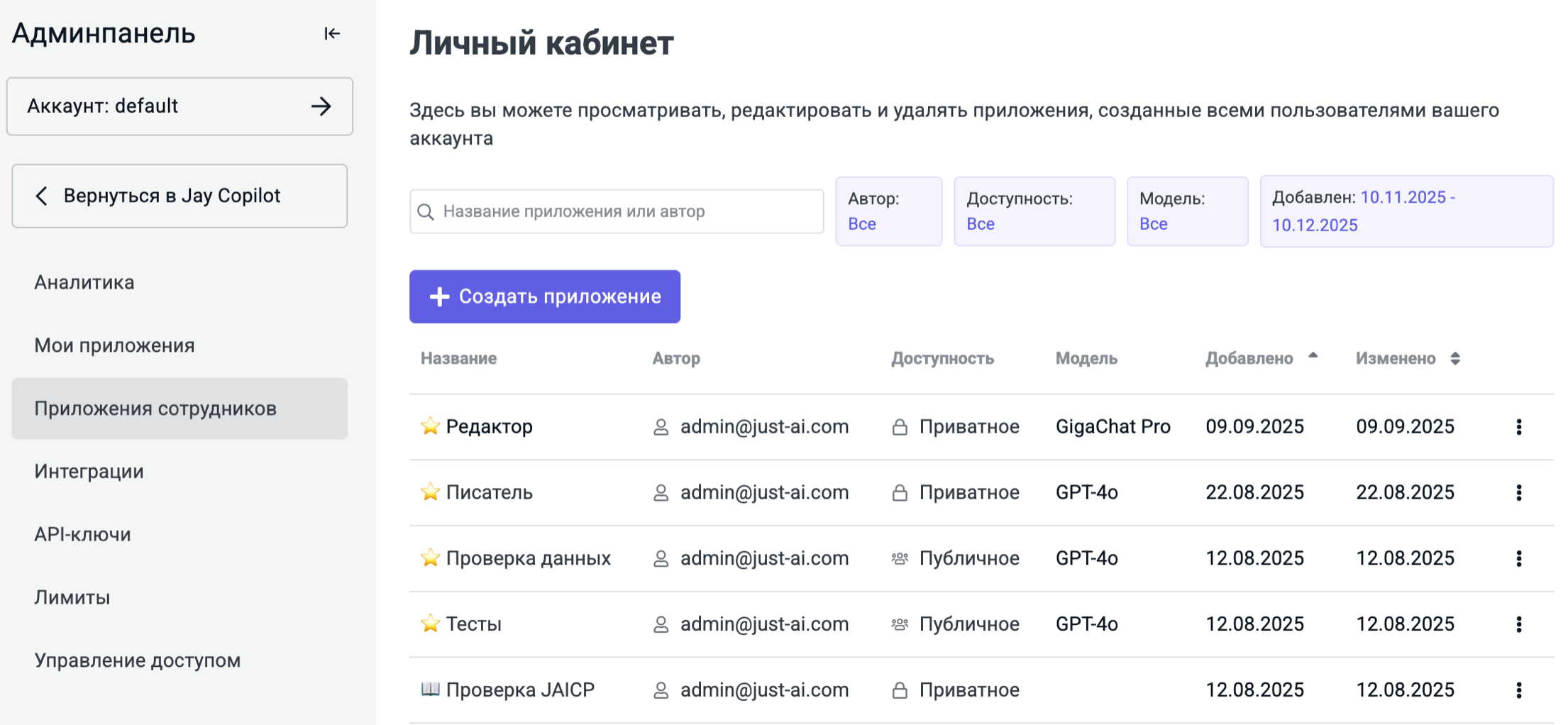
Task: Toggle the star next to Писатель
Action: [430, 492]
